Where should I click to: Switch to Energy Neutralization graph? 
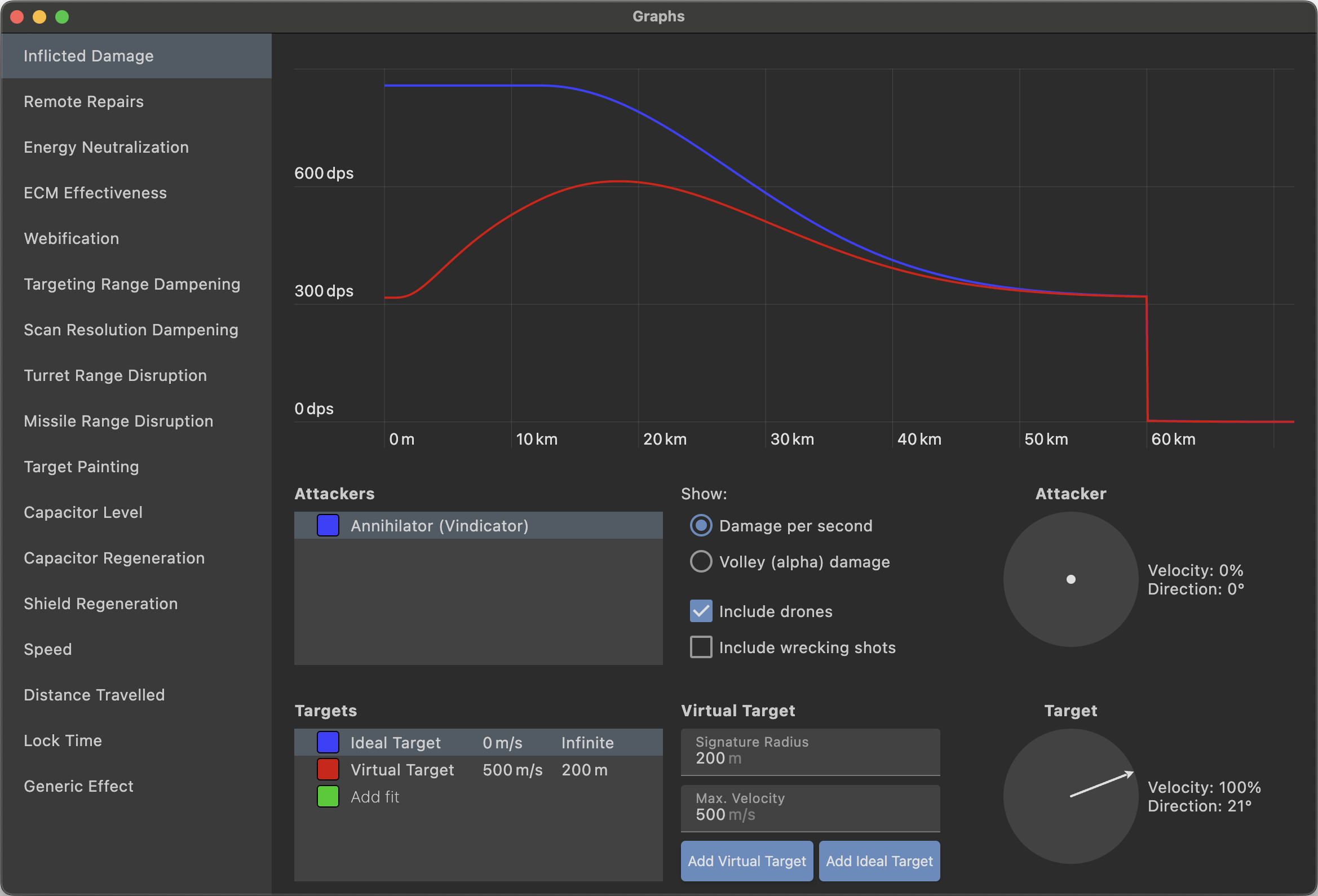[106, 148]
